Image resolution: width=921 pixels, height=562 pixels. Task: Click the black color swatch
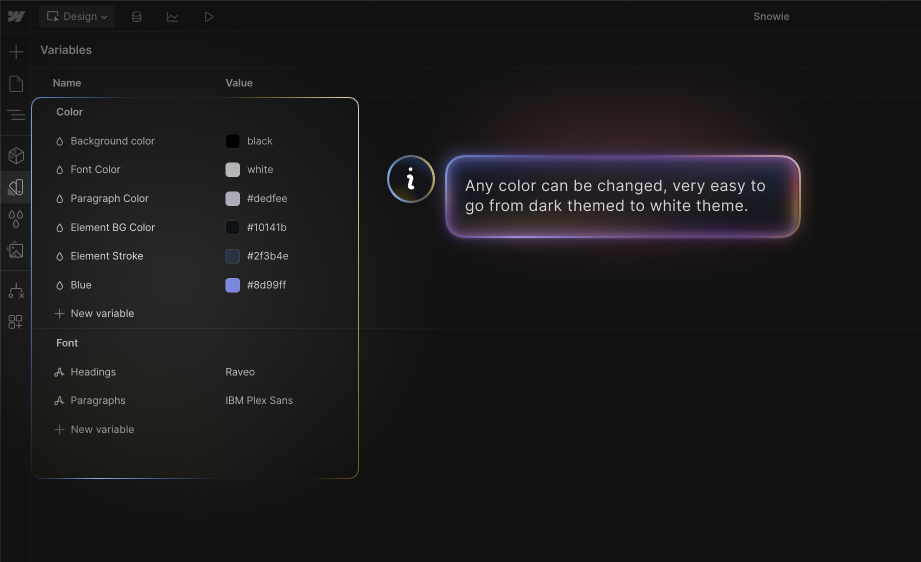[x=233, y=141]
